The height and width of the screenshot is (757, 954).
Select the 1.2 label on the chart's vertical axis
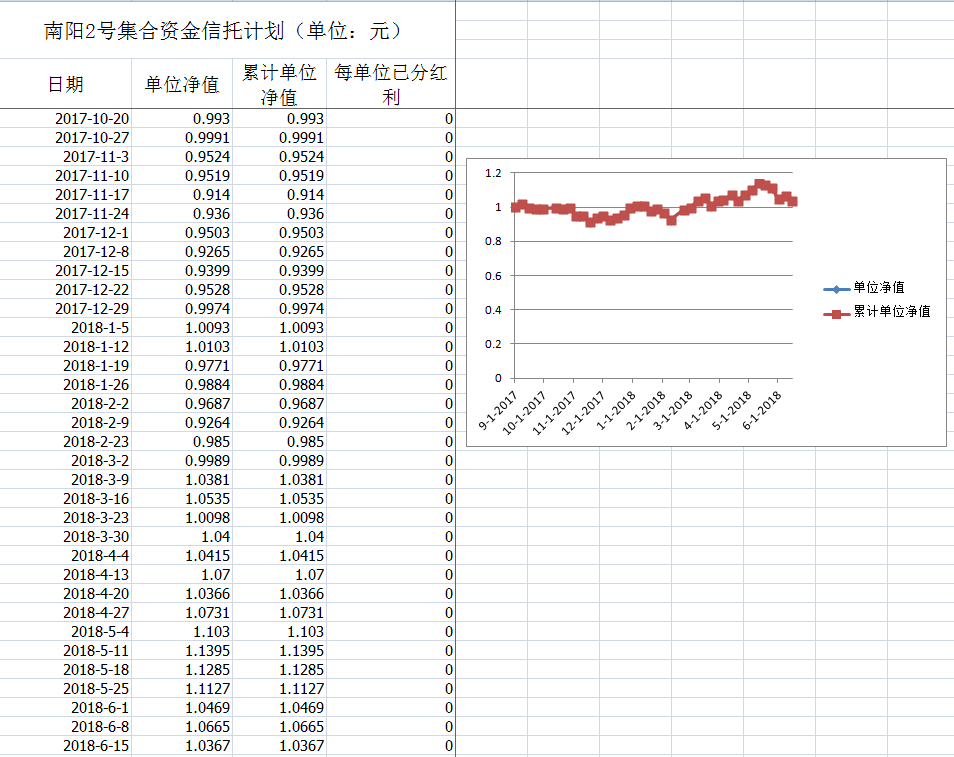491,173
